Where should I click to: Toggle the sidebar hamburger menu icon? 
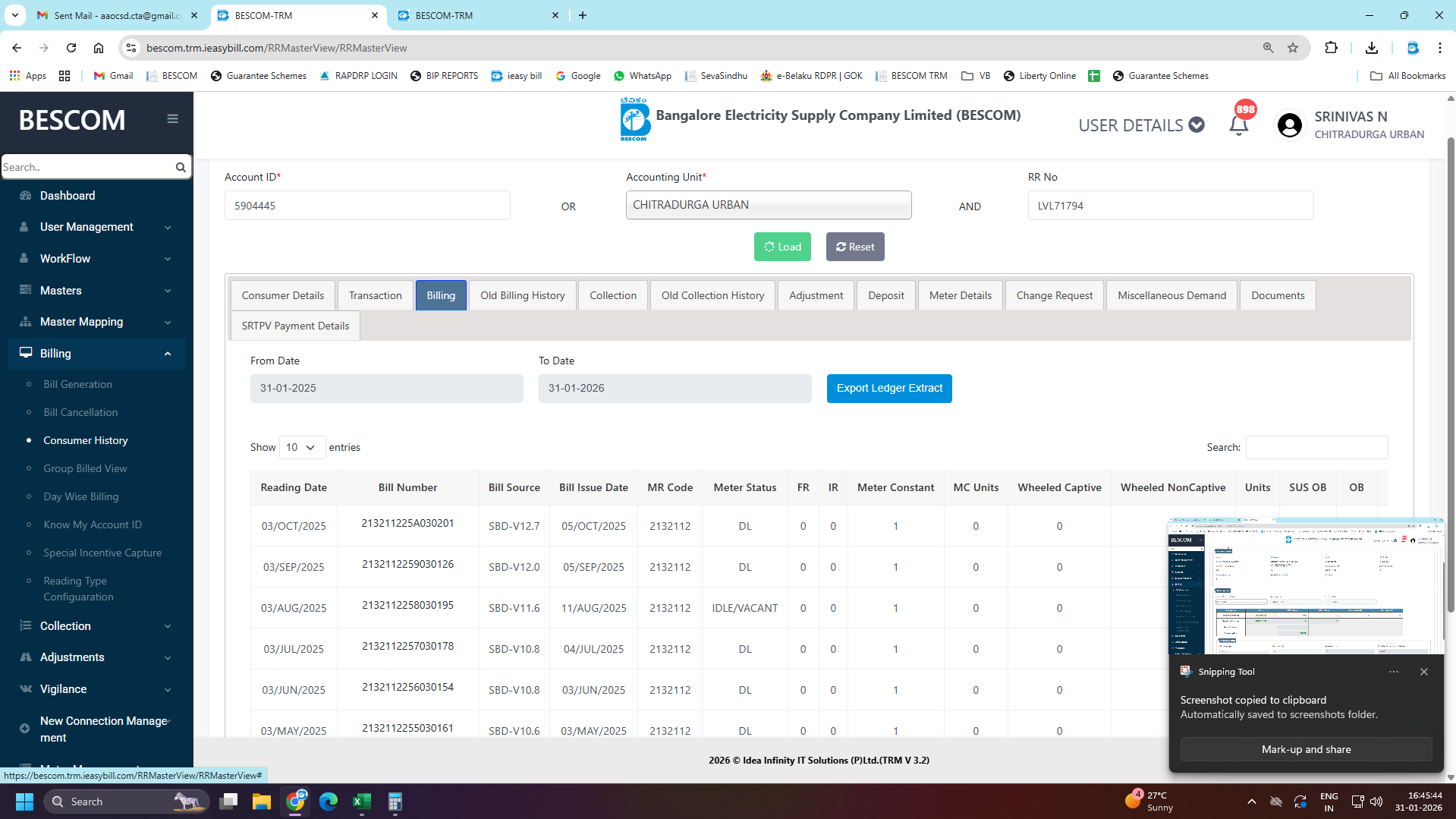pyautogui.click(x=172, y=119)
